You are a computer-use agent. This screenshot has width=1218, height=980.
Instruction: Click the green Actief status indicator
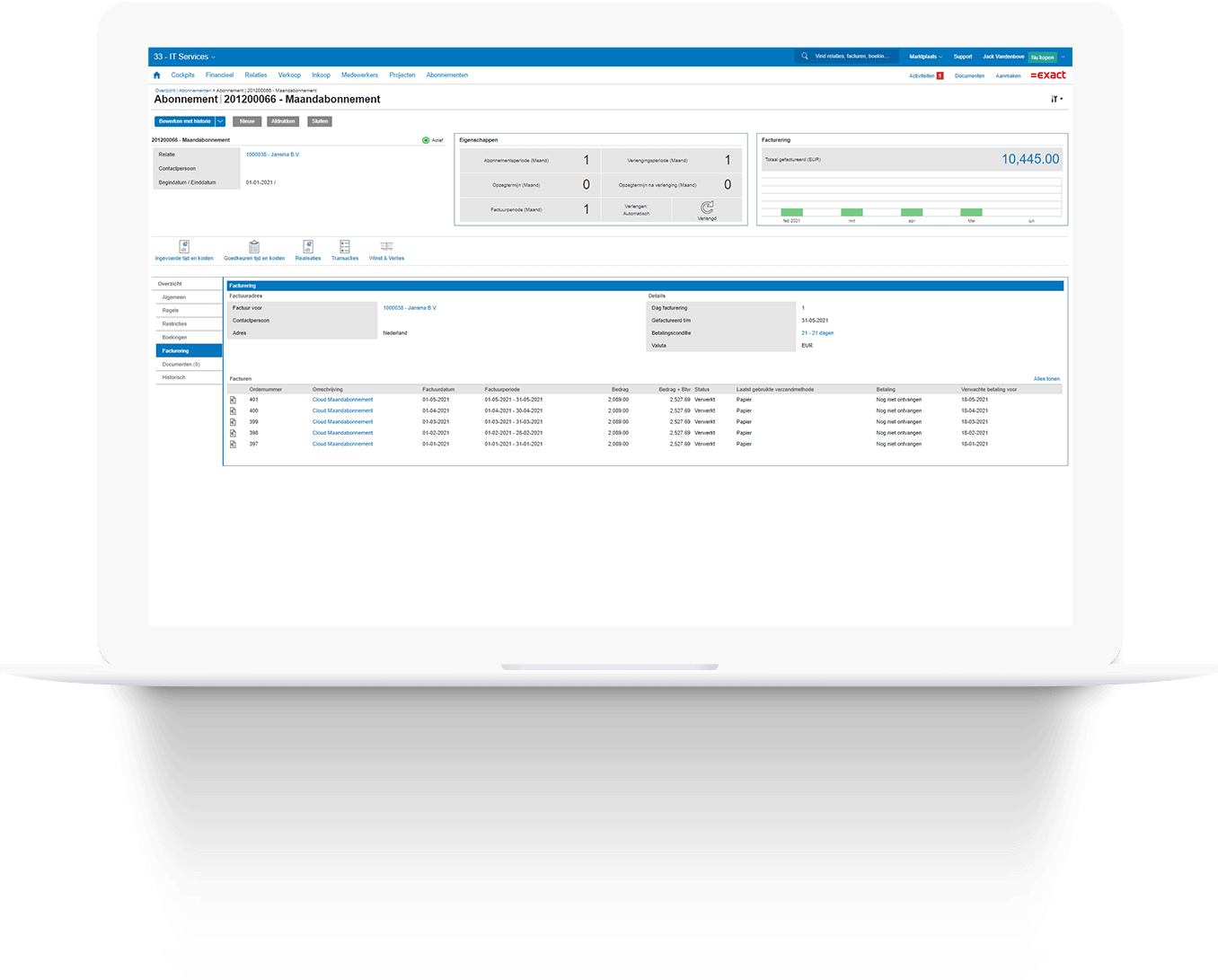coord(426,140)
